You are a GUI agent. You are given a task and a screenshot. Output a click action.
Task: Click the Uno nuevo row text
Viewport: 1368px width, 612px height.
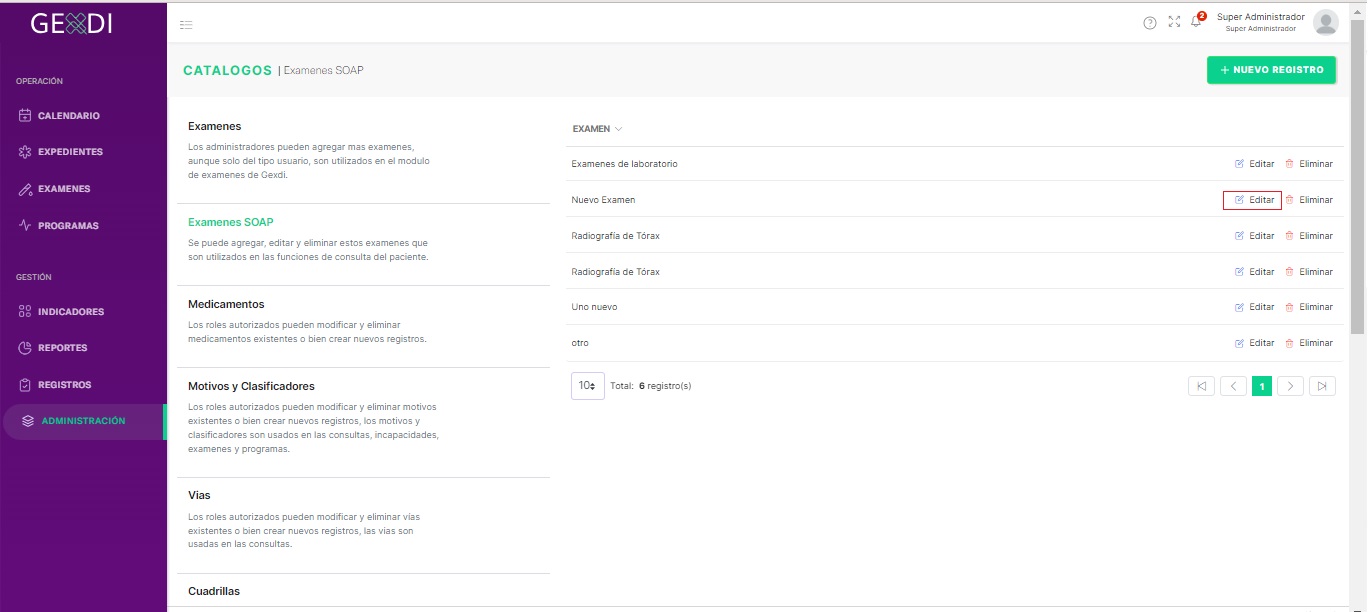(x=594, y=307)
